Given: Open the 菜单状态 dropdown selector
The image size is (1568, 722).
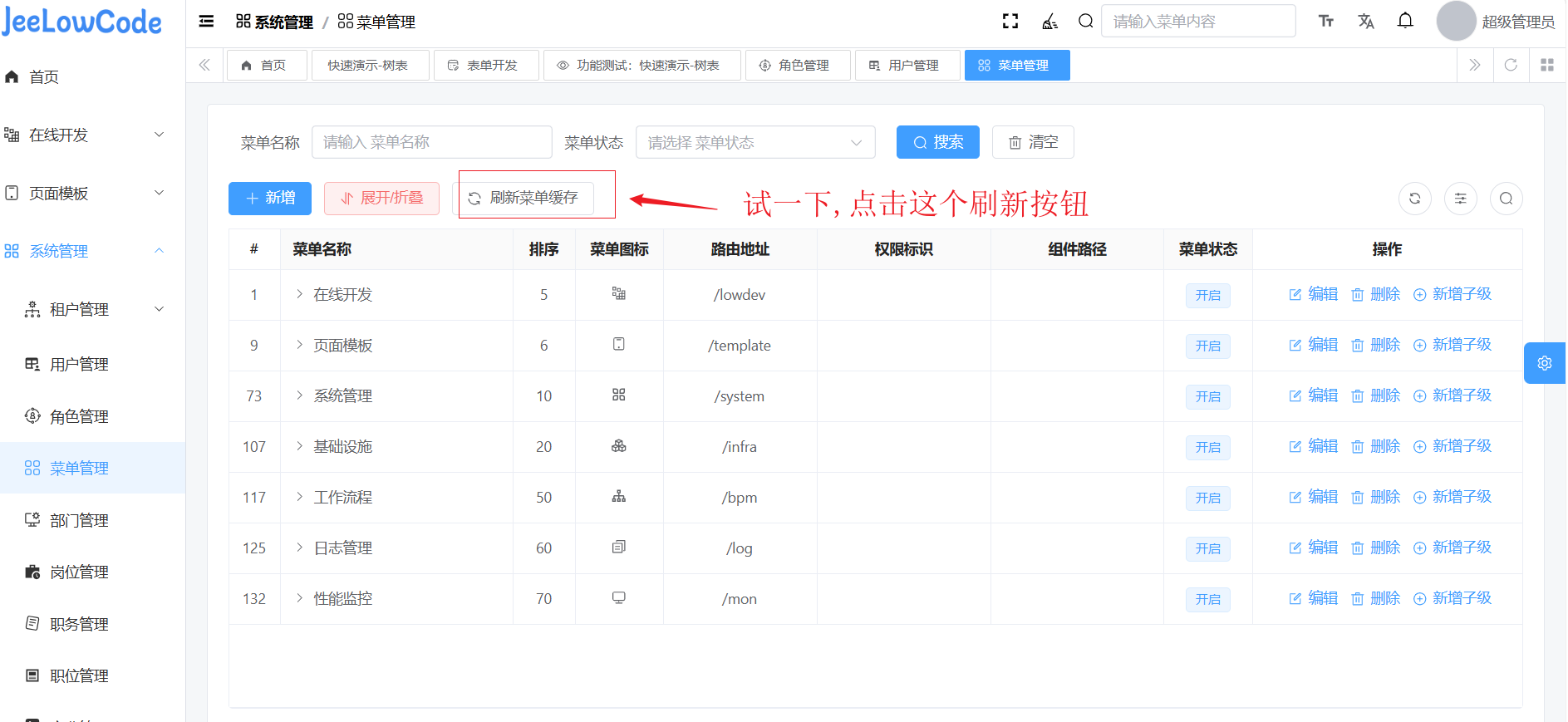Looking at the screenshot, I should coord(755,143).
